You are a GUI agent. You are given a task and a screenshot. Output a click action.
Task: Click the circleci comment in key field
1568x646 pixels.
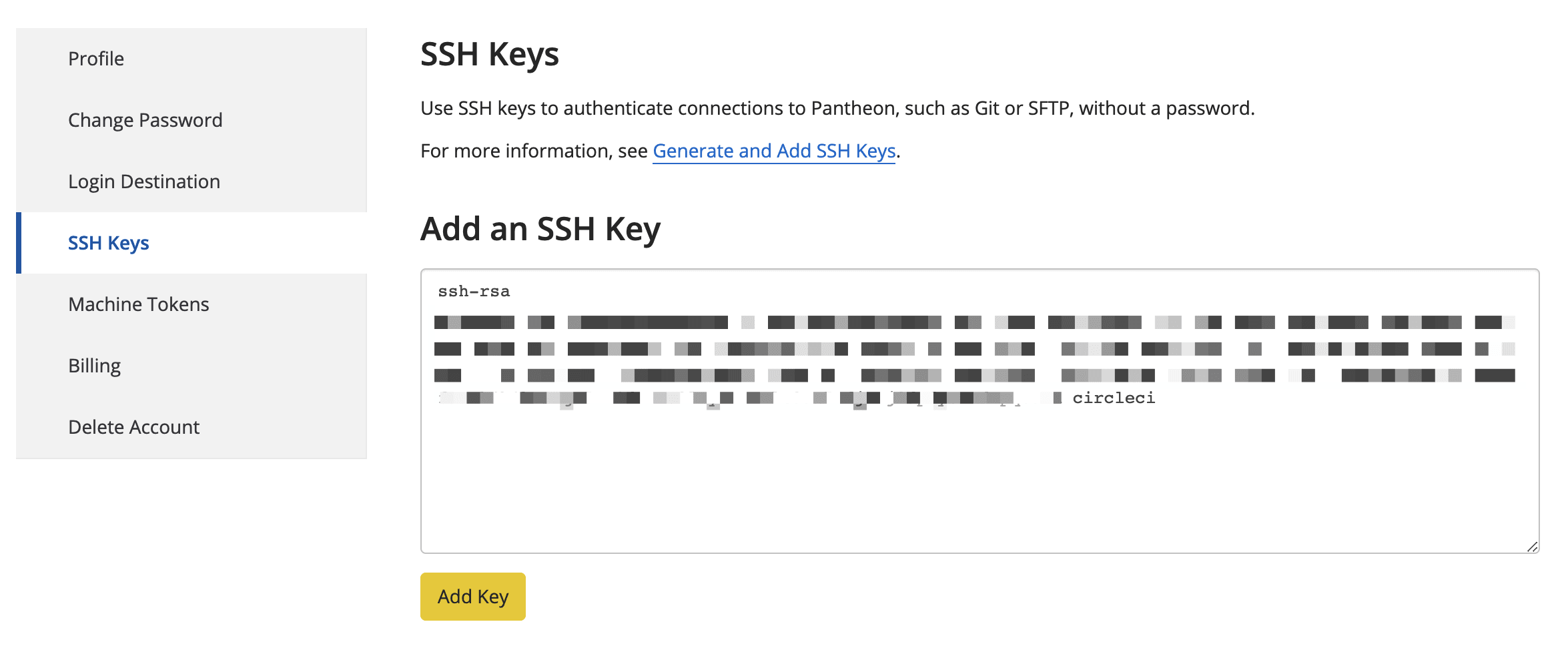pyautogui.click(x=1113, y=398)
